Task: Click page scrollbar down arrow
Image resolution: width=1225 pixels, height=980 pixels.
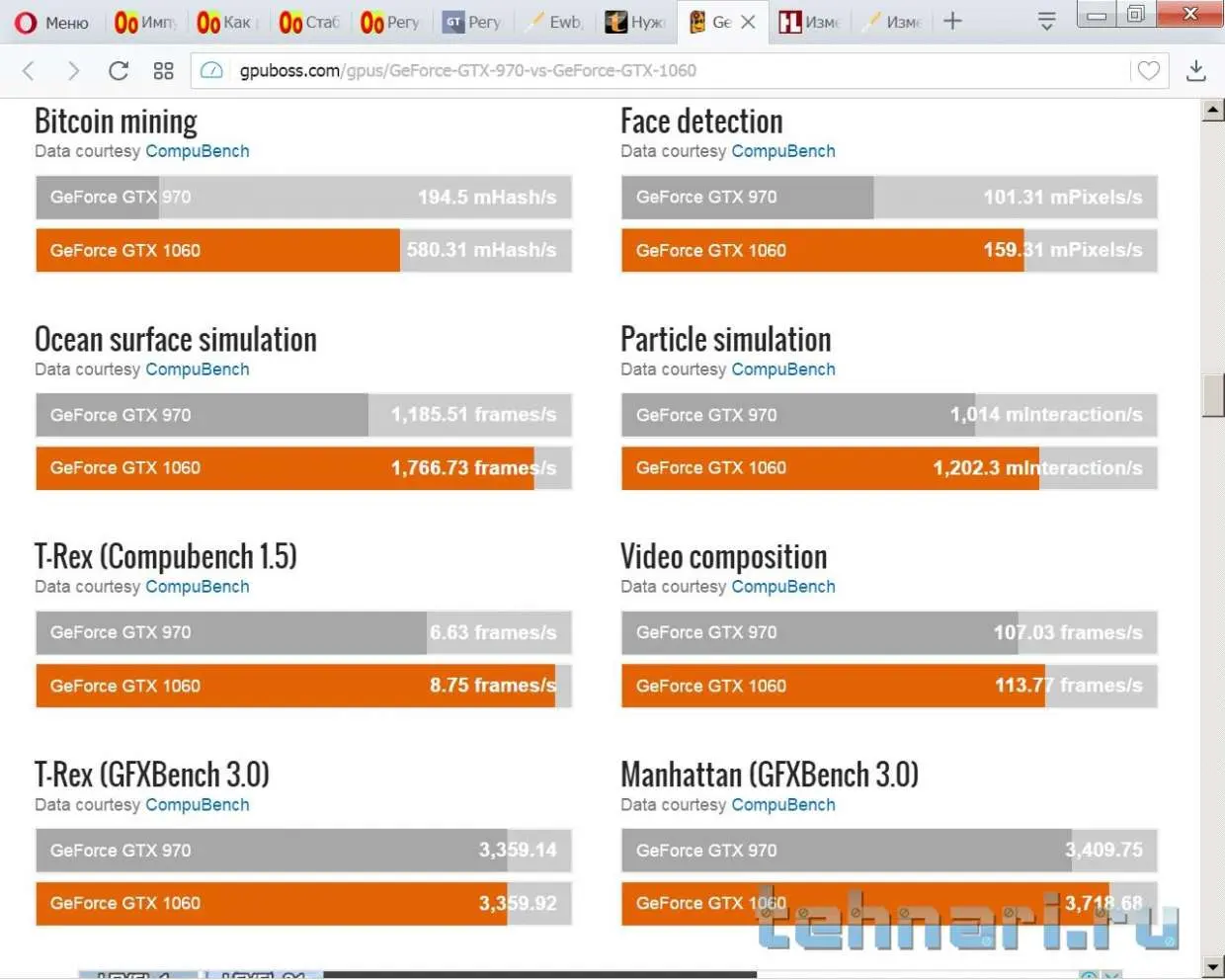Action: click(x=1213, y=967)
